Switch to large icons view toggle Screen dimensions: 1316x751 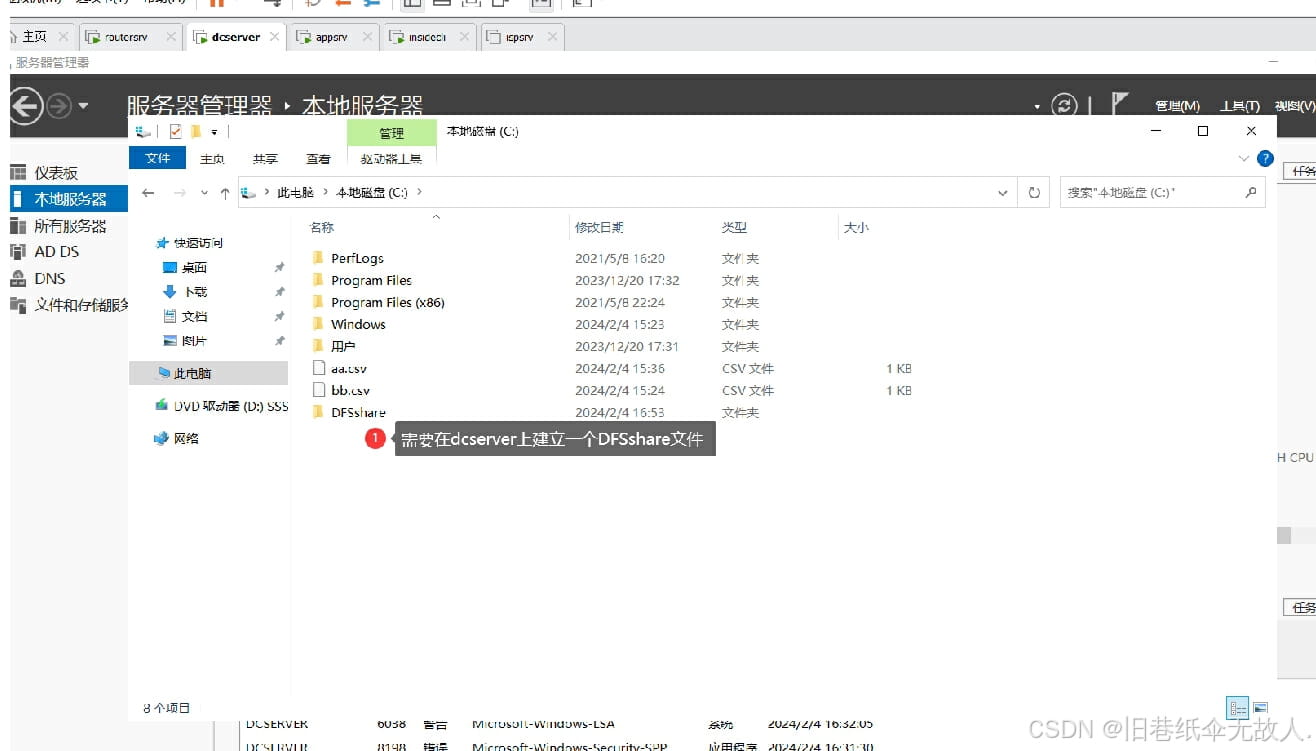(1262, 707)
